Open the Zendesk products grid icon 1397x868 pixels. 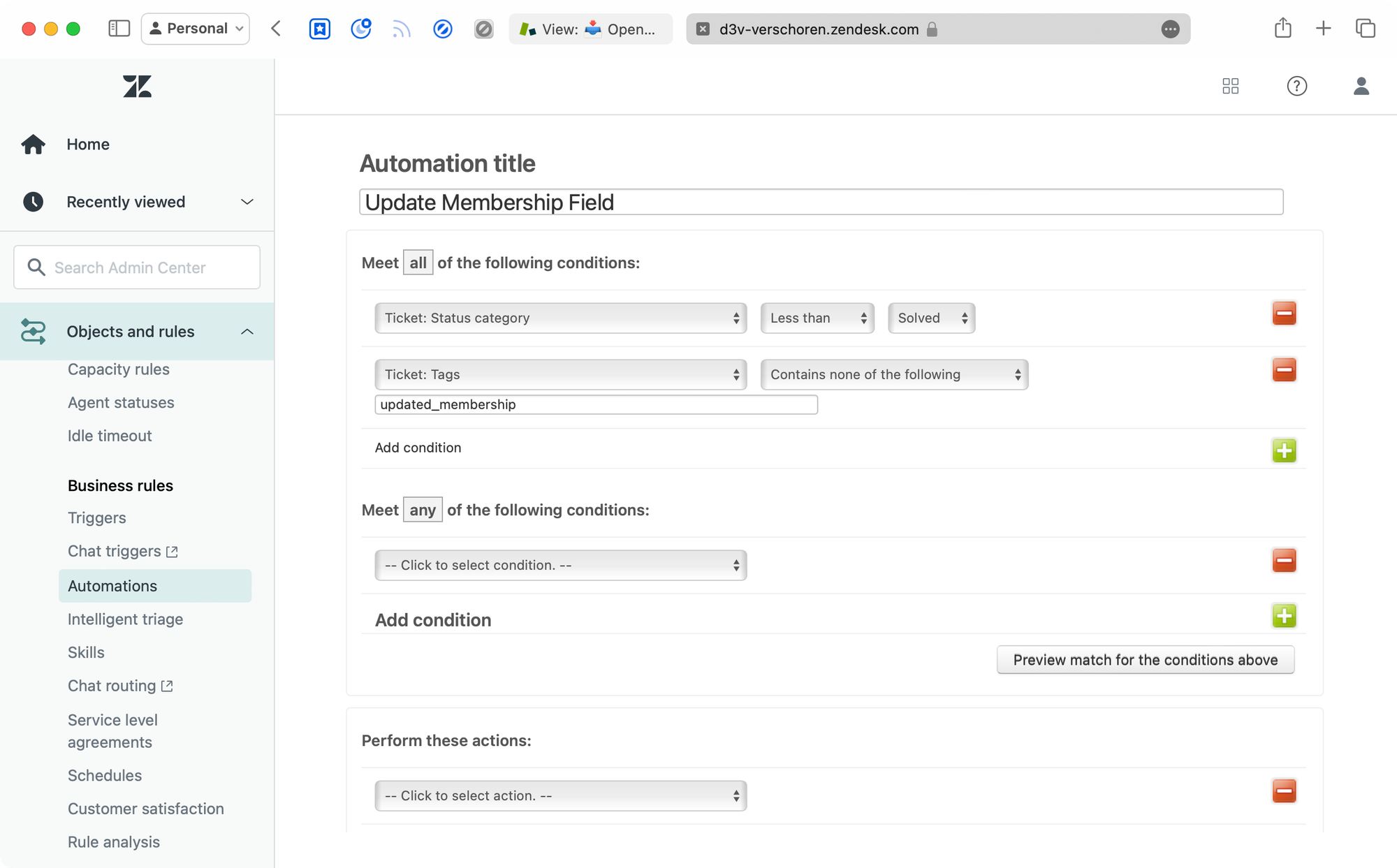[1231, 86]
